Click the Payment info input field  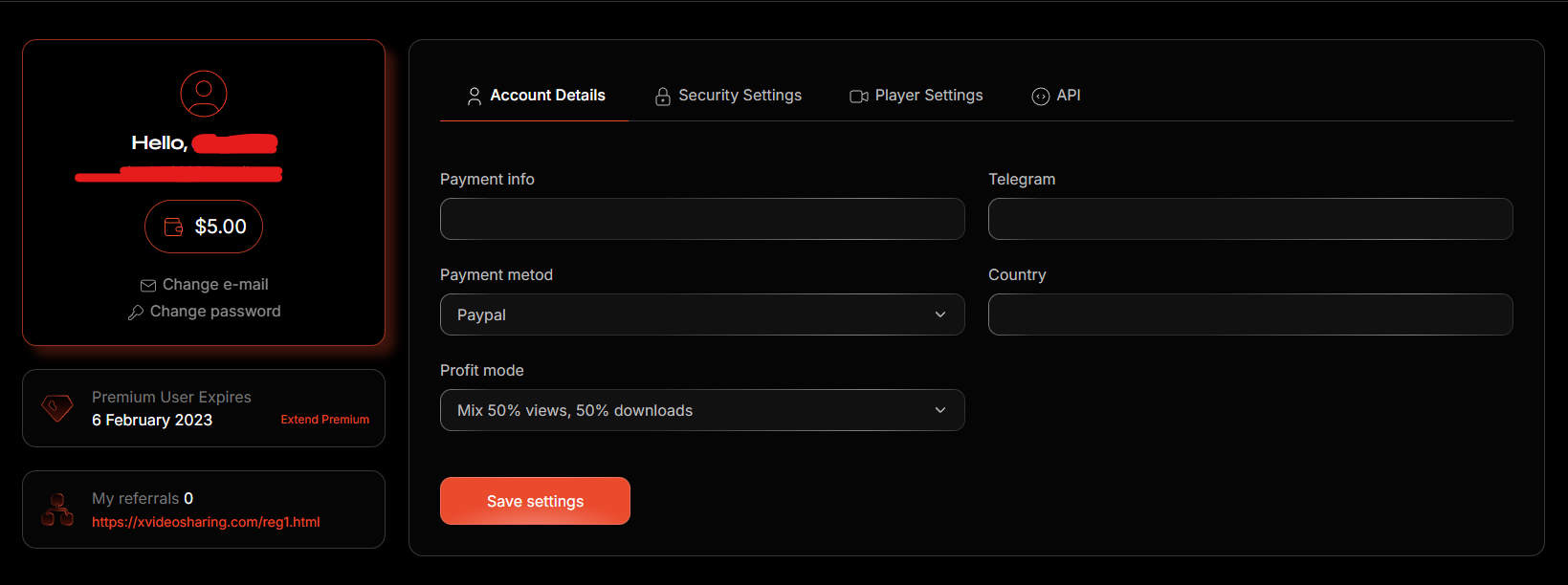pos(702,219)
